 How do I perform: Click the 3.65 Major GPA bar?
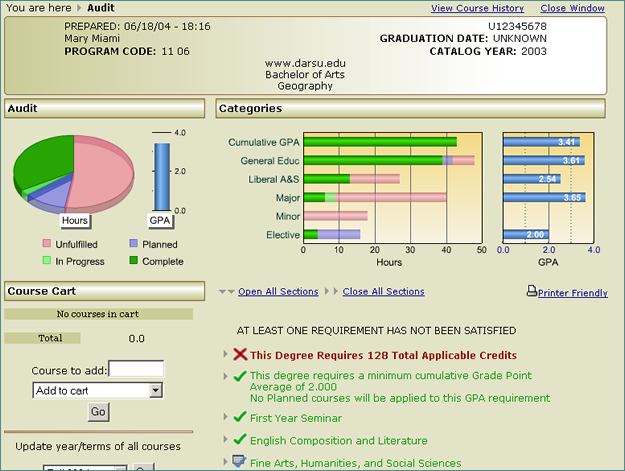click(x=544, y=197)
